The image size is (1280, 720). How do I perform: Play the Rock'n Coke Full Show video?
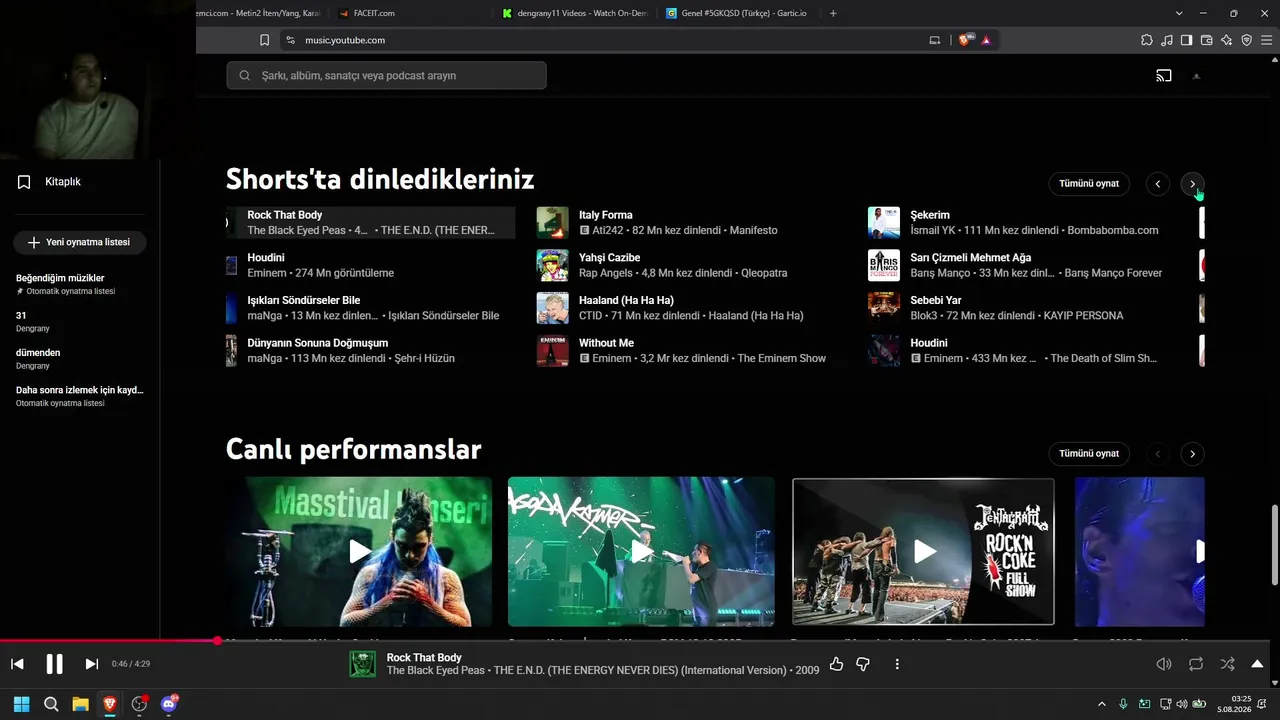pyautogui.click(x=923, y=551)
